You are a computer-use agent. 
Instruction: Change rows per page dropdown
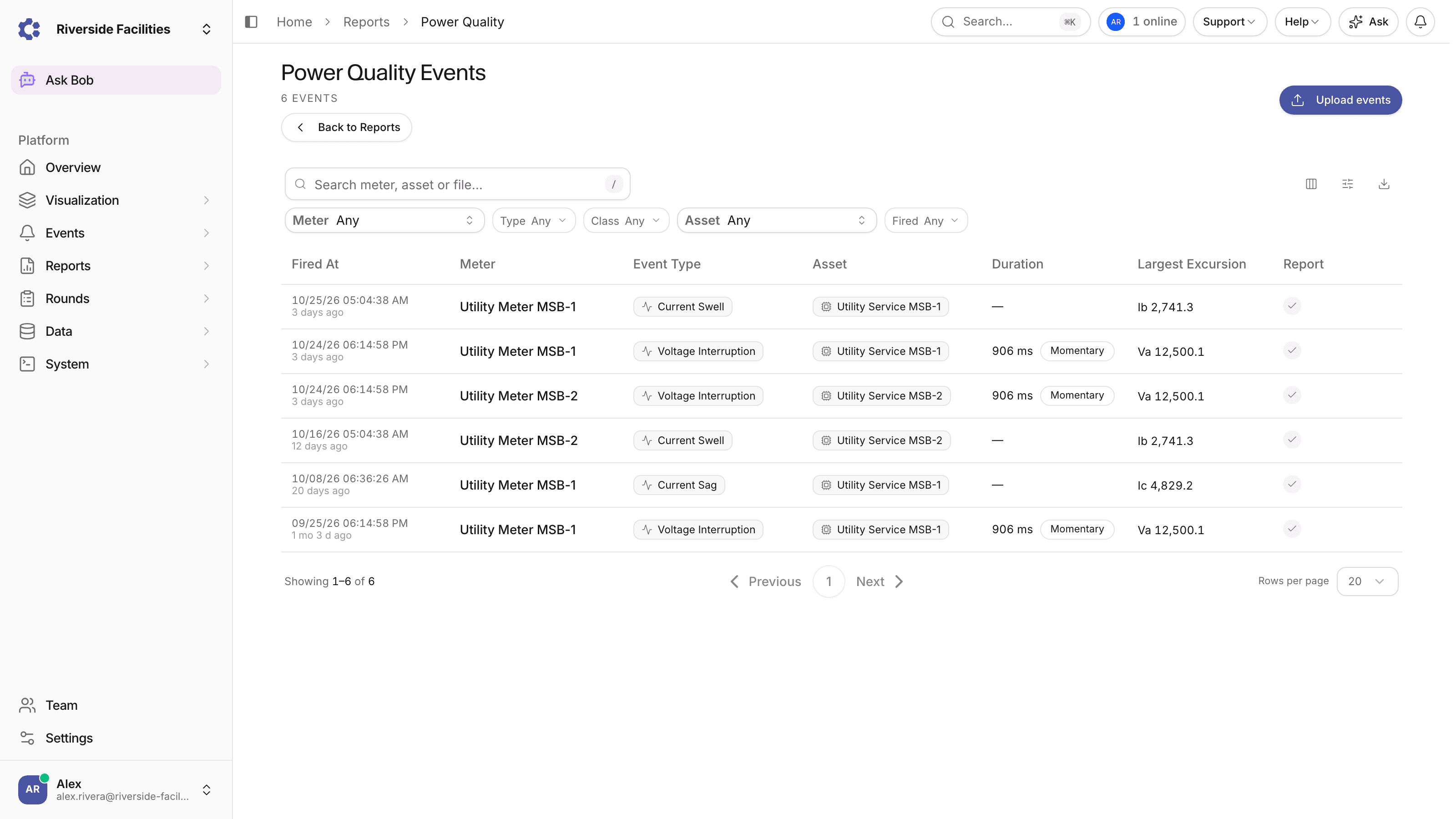1367,581
